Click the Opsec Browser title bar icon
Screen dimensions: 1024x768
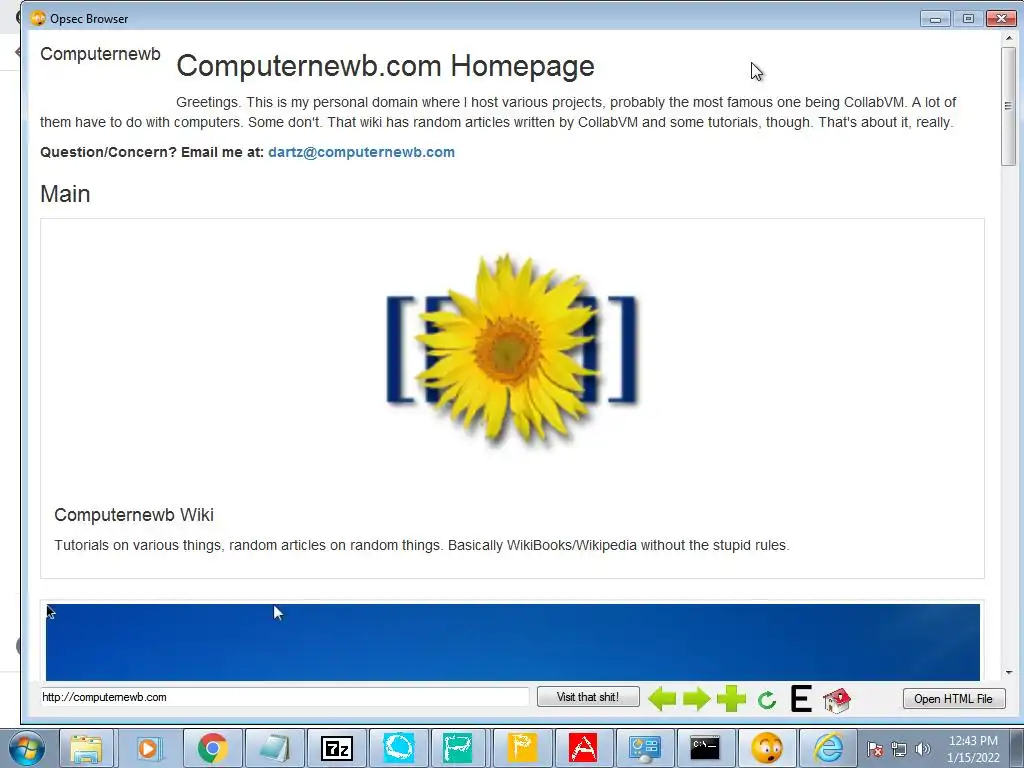(39, 18)
